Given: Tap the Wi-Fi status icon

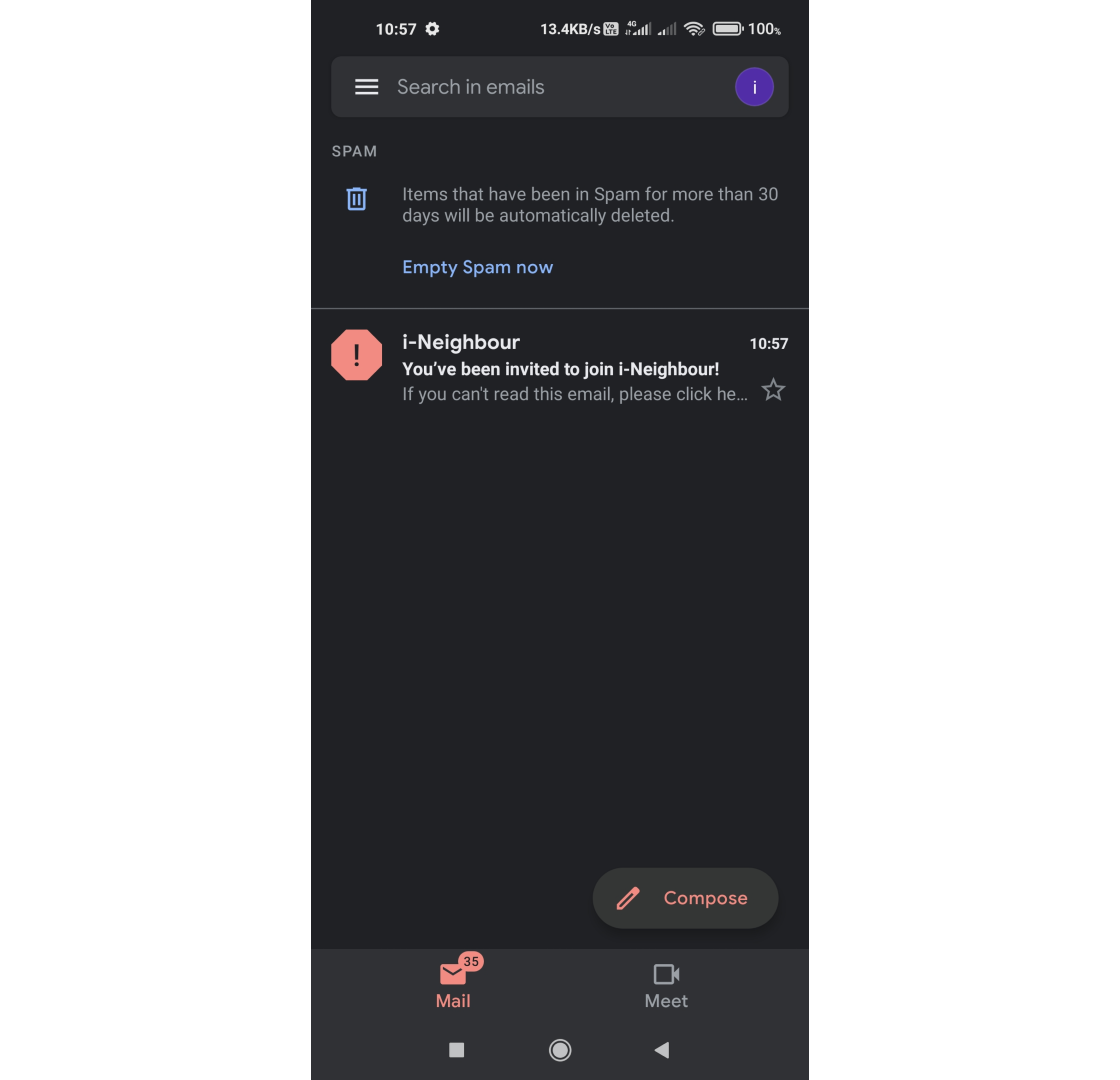Looking at the screenshot, I should point(694,29).
